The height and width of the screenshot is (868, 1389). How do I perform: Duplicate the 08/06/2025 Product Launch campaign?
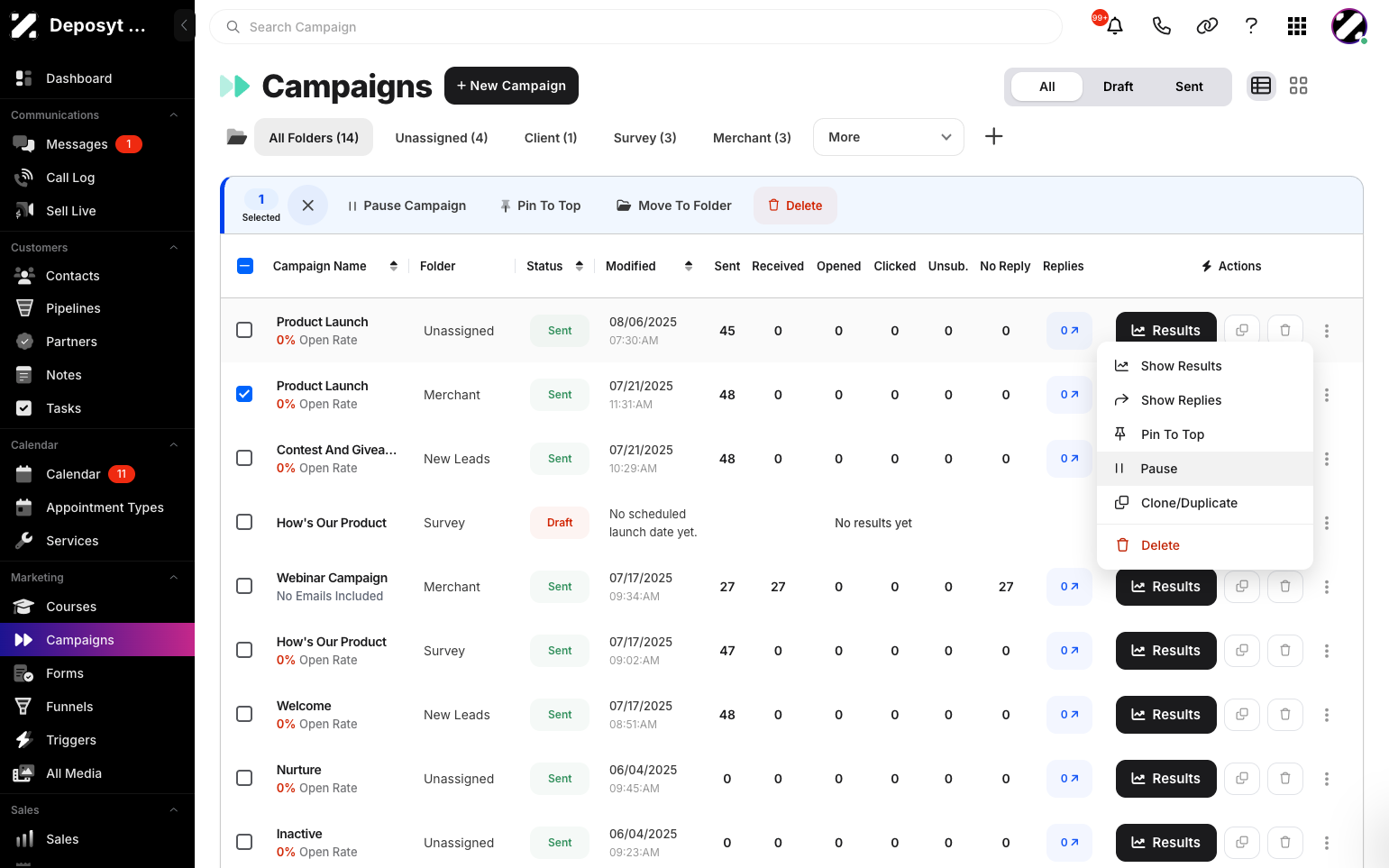1241,331
